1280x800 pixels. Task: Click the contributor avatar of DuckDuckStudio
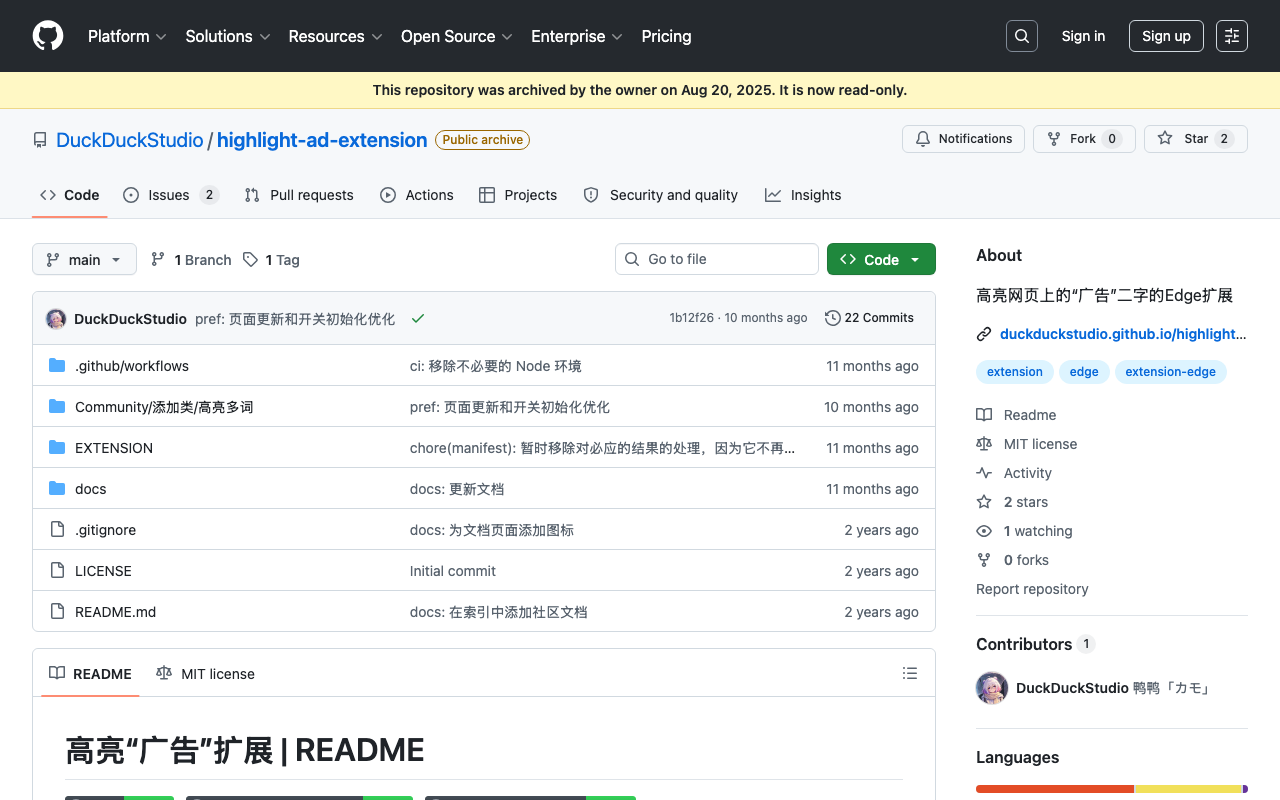992,688
